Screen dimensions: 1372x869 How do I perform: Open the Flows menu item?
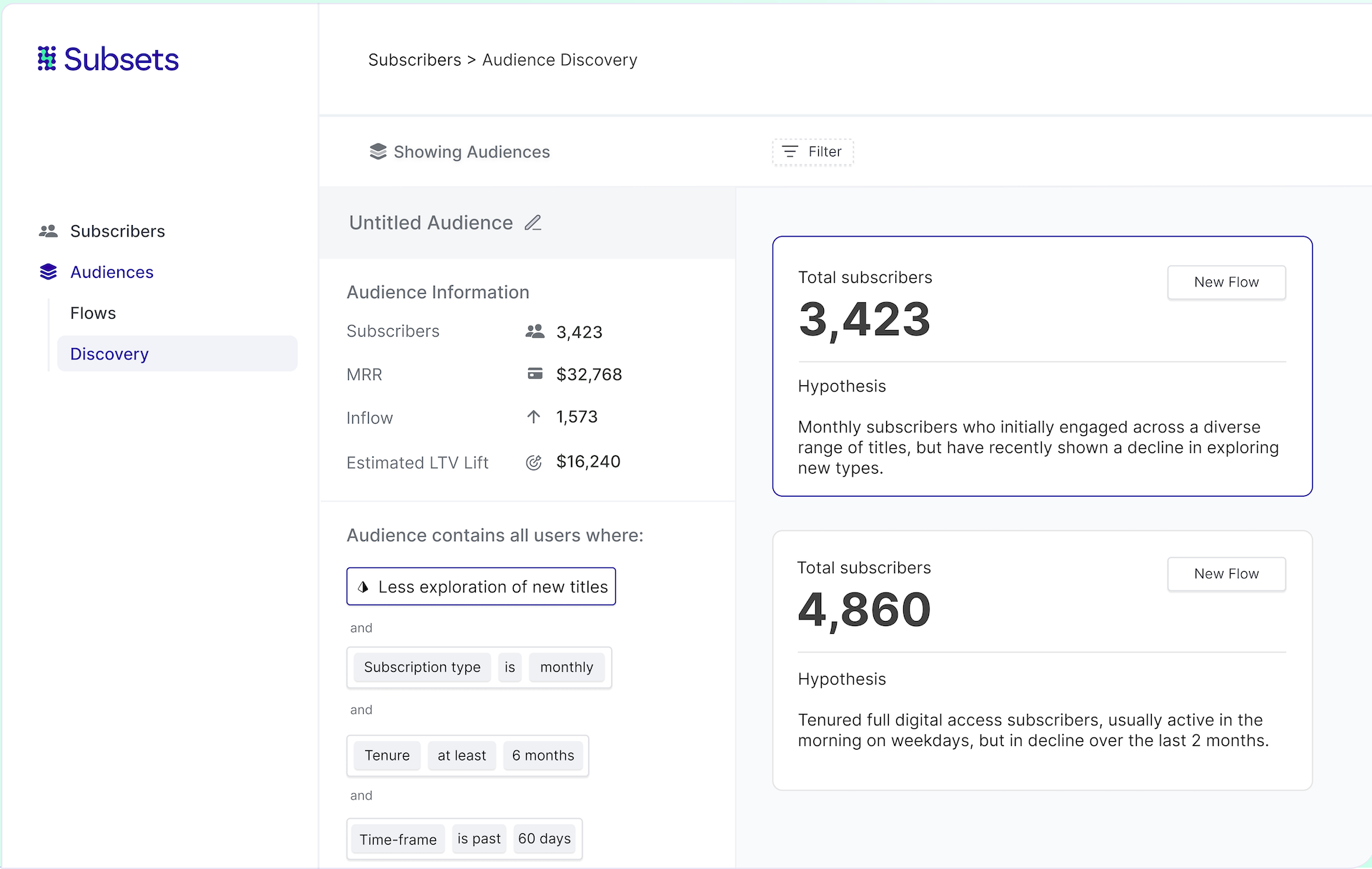pyautogui.click(x=93, y=313)
